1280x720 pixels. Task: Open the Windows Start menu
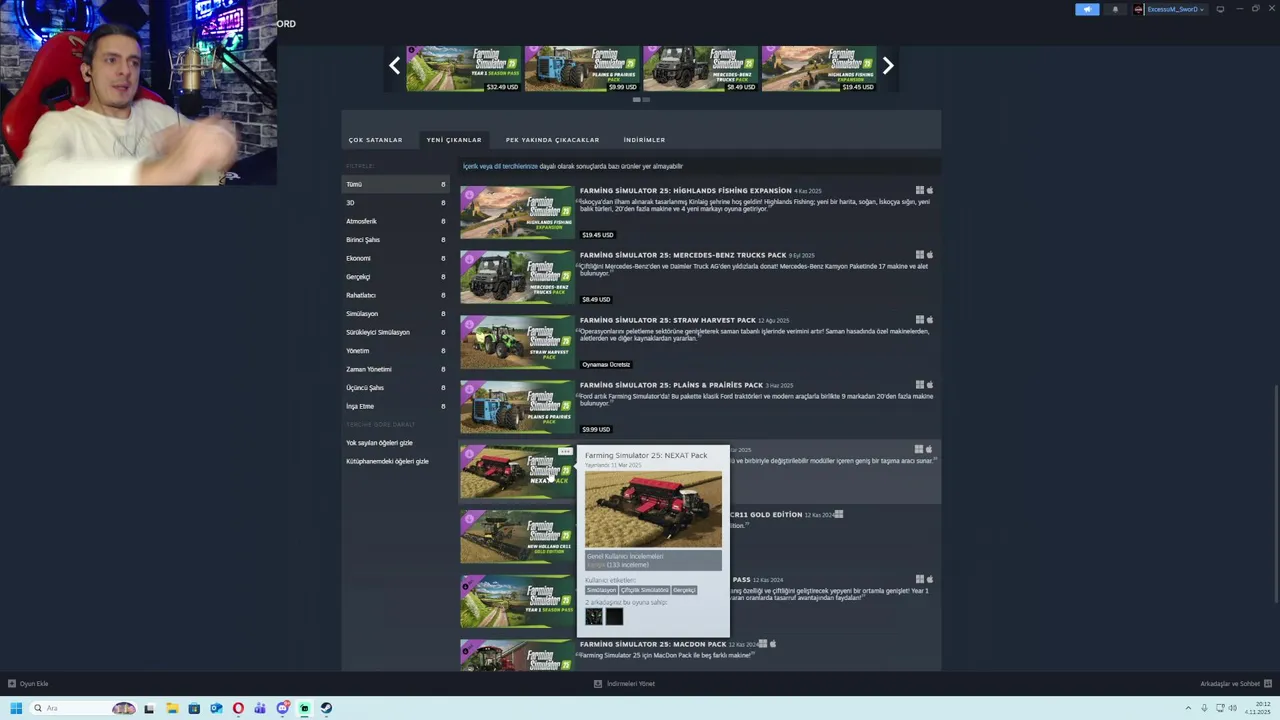(16, 708)
